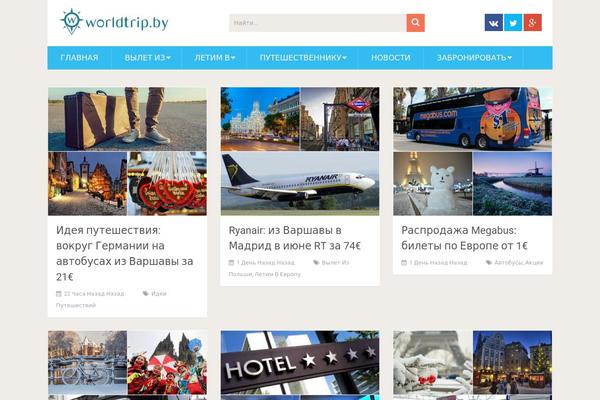This screenshot has width=600, height=400.
Task: Click the worldtrip.by compass logo
Action: click(x=114, y=22)
